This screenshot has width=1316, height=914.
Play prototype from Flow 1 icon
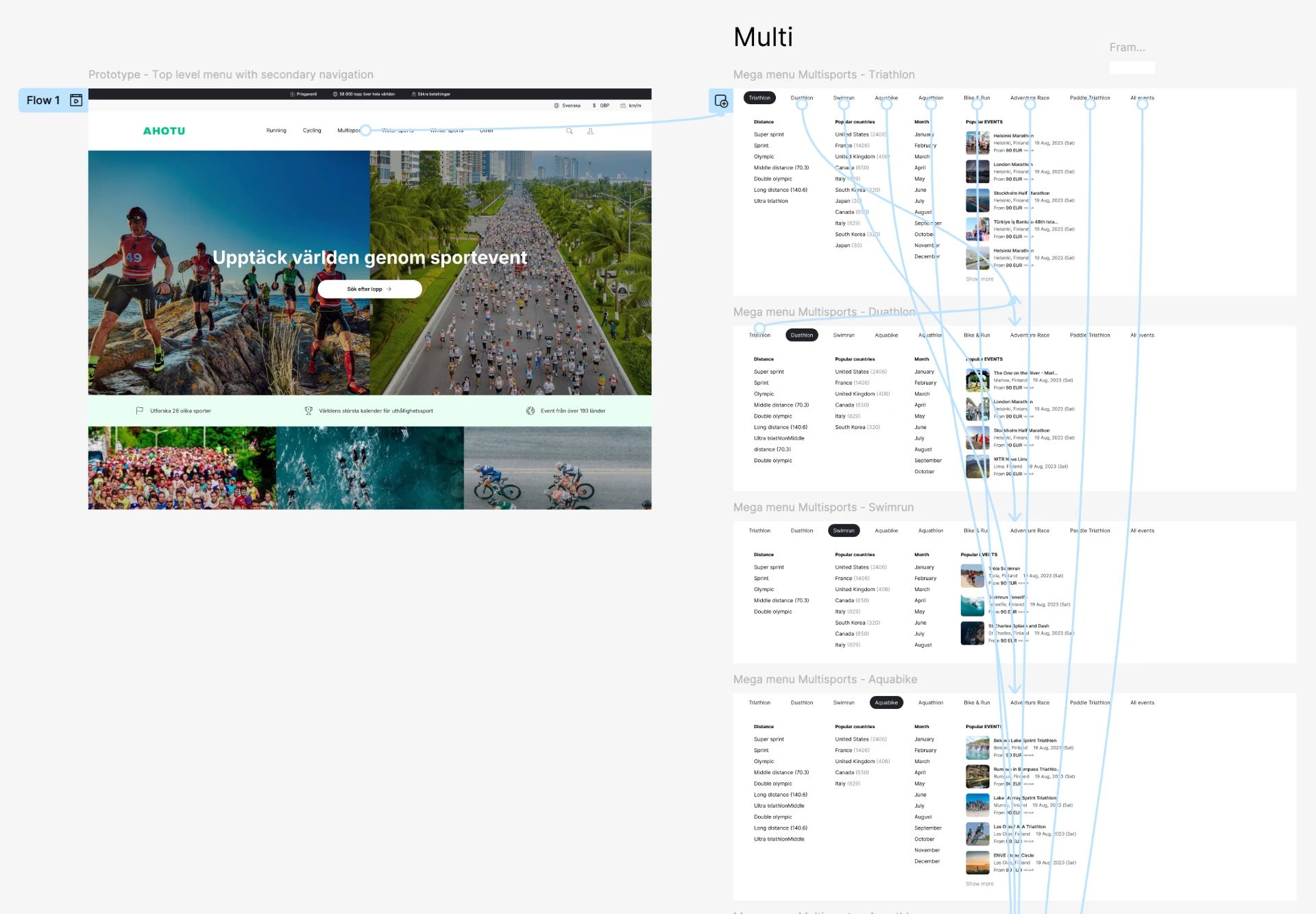pyautogui.click(x=76, y=101)
